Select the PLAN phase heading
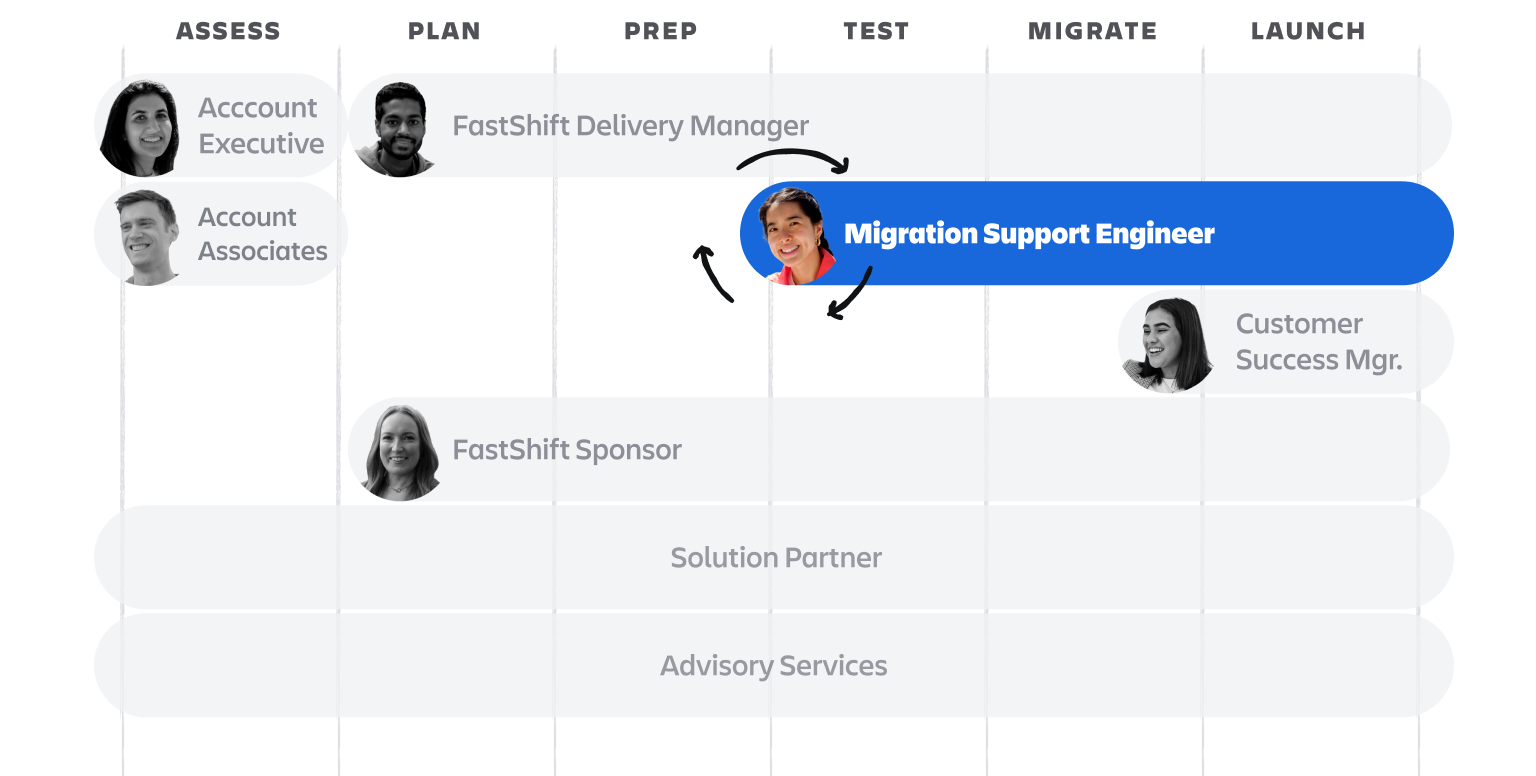The width and height of the screenshot is (1536, 776). pyautogui.click(x=444, y=31)
